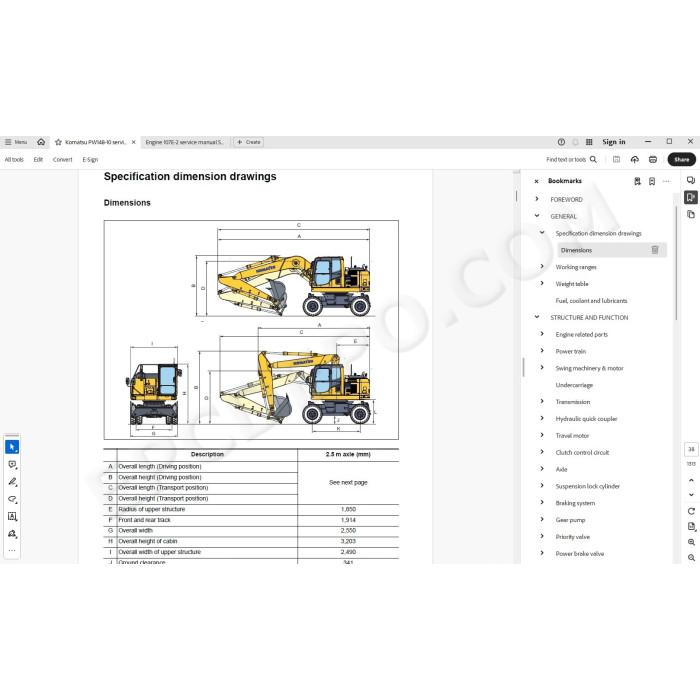
Task: Click the excavator dimension drawing
Action: [251, 330]
